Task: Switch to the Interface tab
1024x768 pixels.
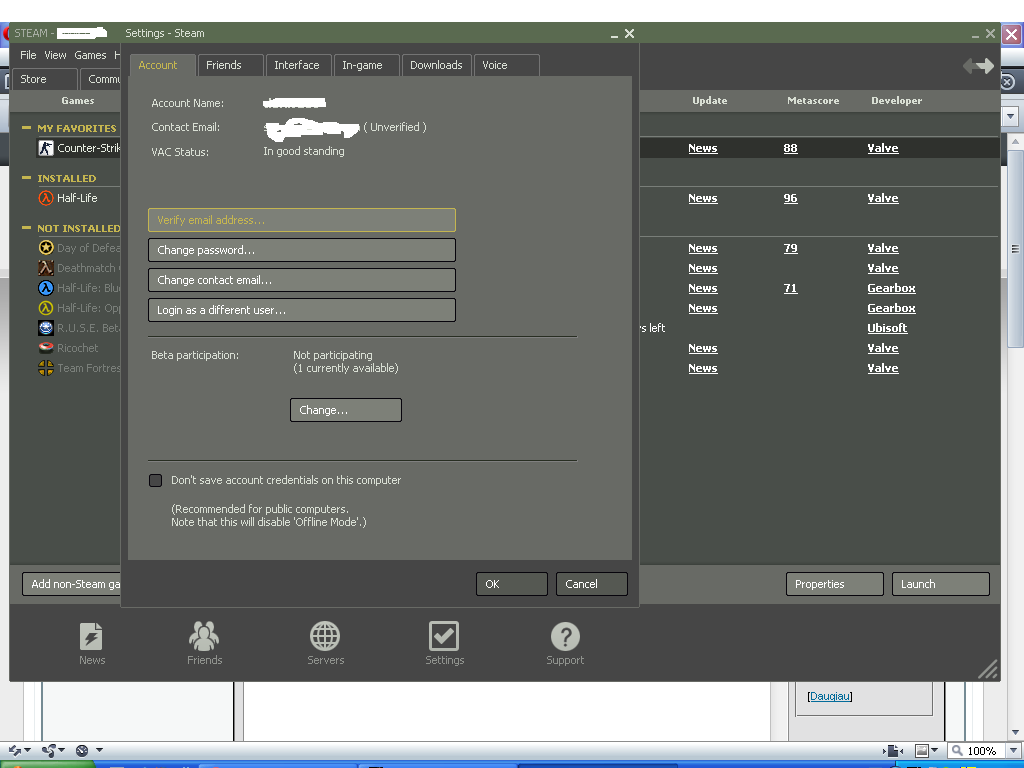Action: (297, 65)
